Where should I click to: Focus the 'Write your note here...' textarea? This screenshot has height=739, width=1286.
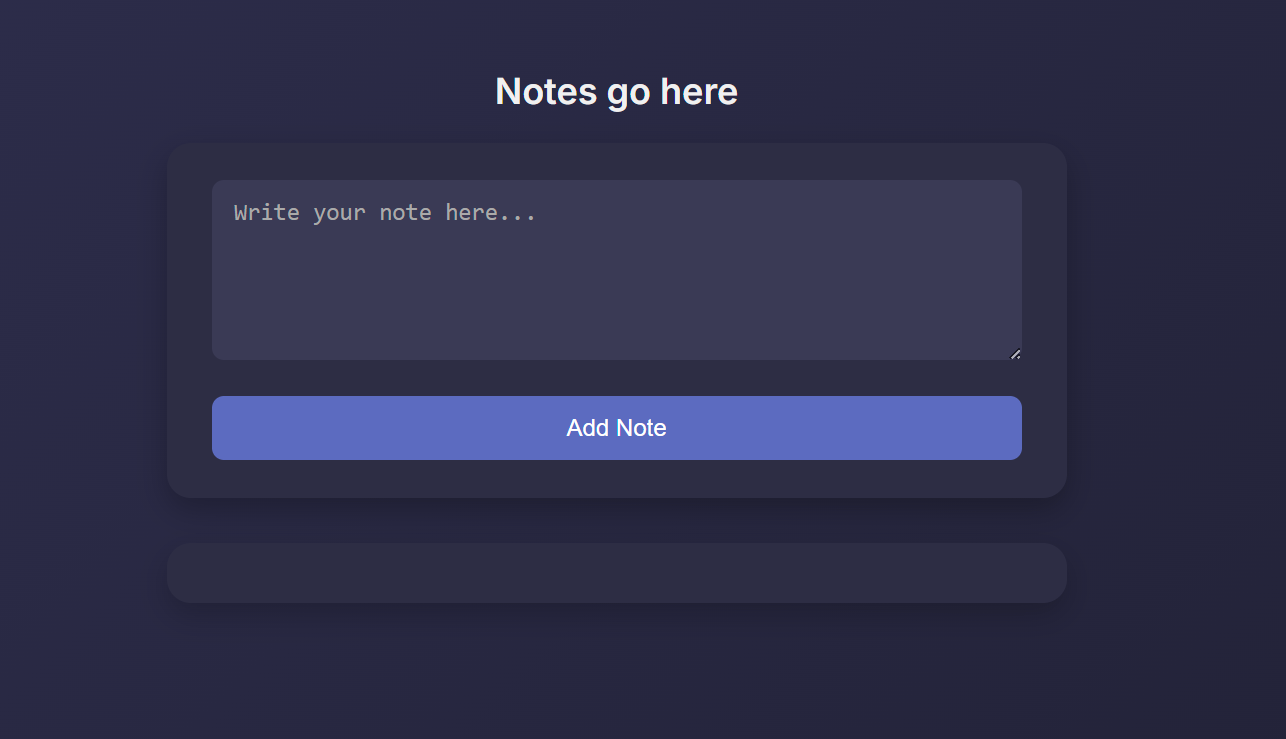click(x=617, y=270)
